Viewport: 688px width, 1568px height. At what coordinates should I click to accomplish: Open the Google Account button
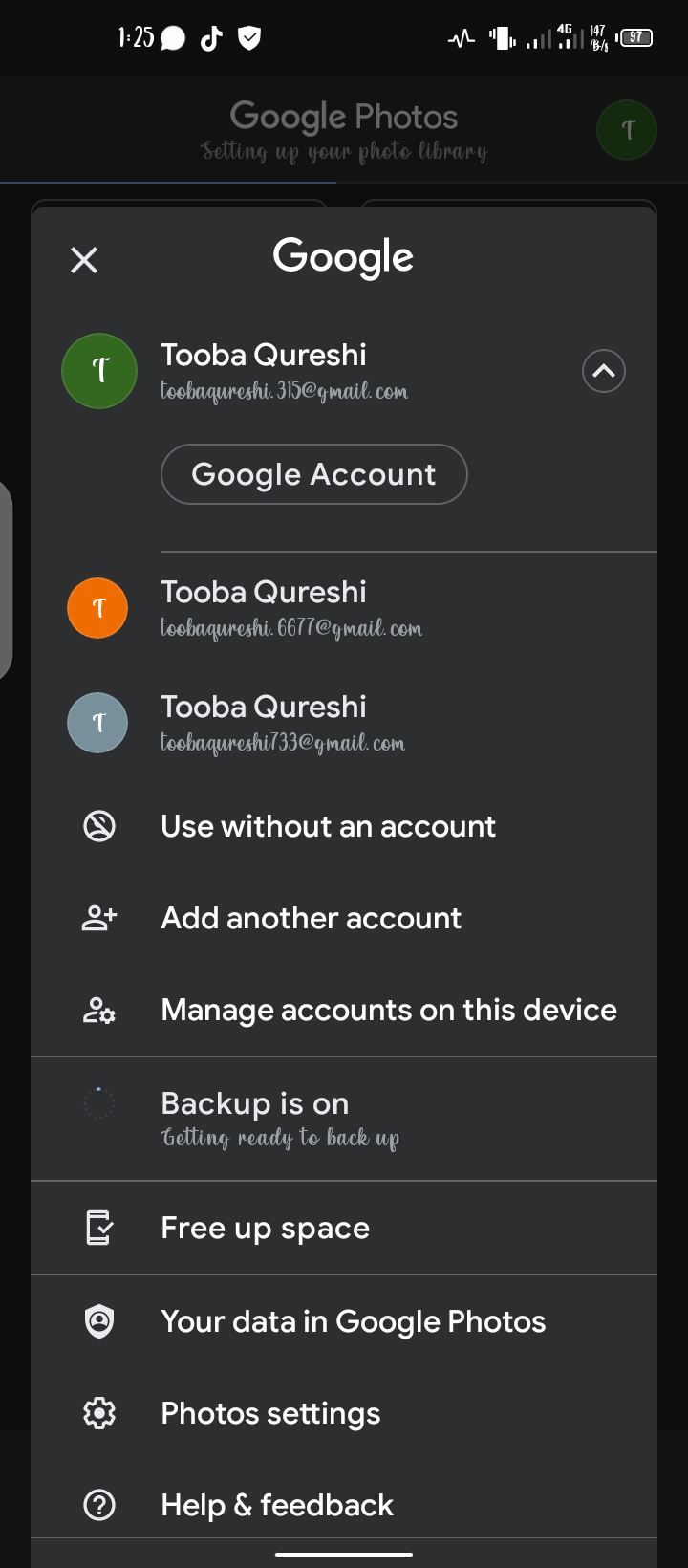pyautogui.click(x=313, y=474)
